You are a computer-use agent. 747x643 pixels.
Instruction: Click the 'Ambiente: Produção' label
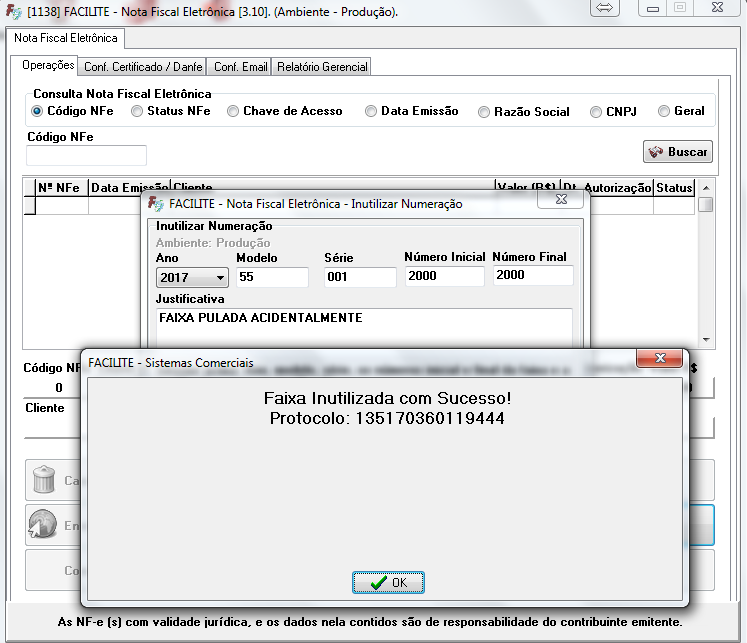click(213, 242)
